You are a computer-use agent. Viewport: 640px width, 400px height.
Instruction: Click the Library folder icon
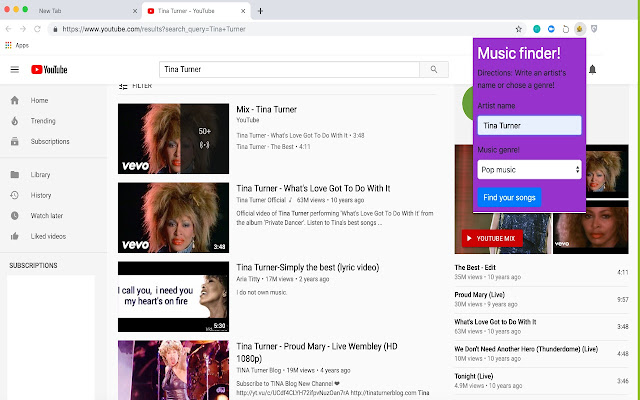pyautogui.click(x=15, y=175)
